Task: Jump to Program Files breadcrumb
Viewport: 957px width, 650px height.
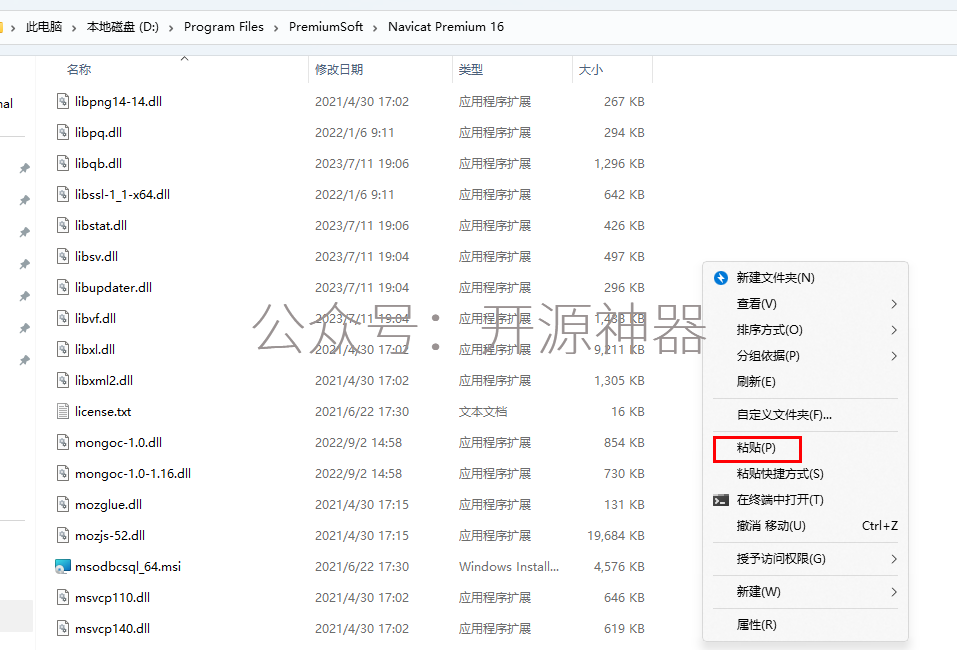Action: point(223,27)
